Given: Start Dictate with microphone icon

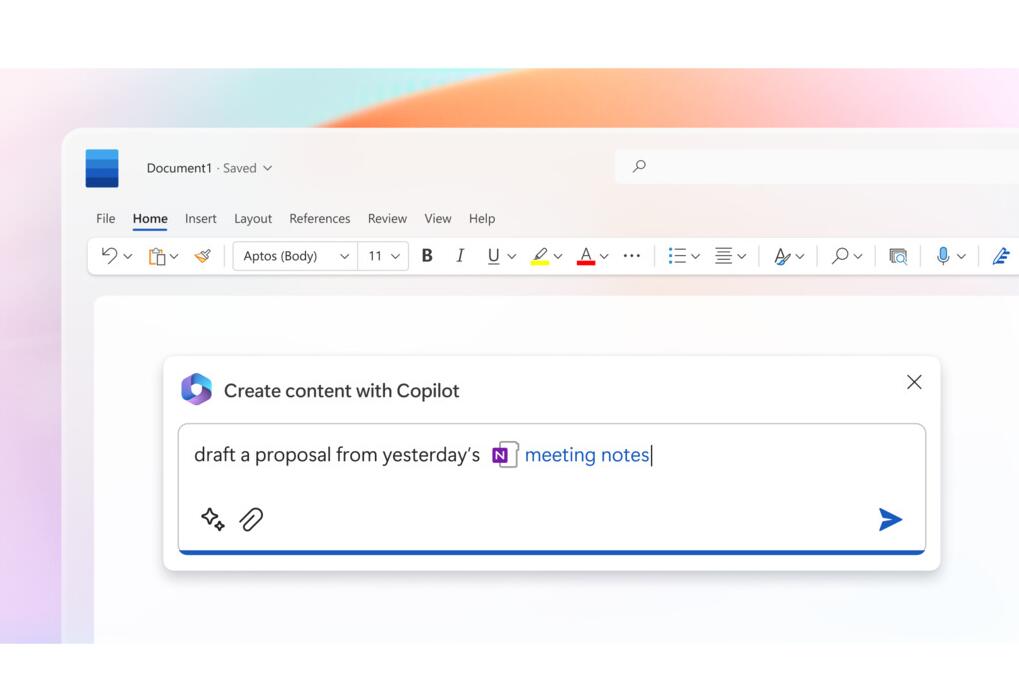Looking at the screenshot, I should click(943, 255).
